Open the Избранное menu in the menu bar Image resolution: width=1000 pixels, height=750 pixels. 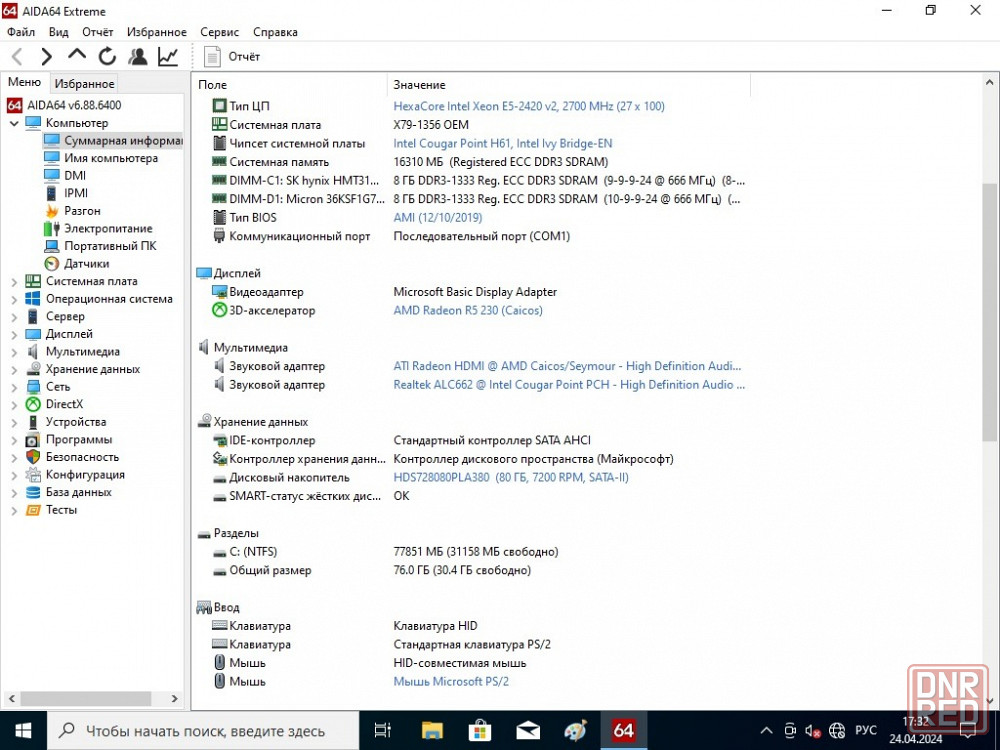click(x=157, y=32)
